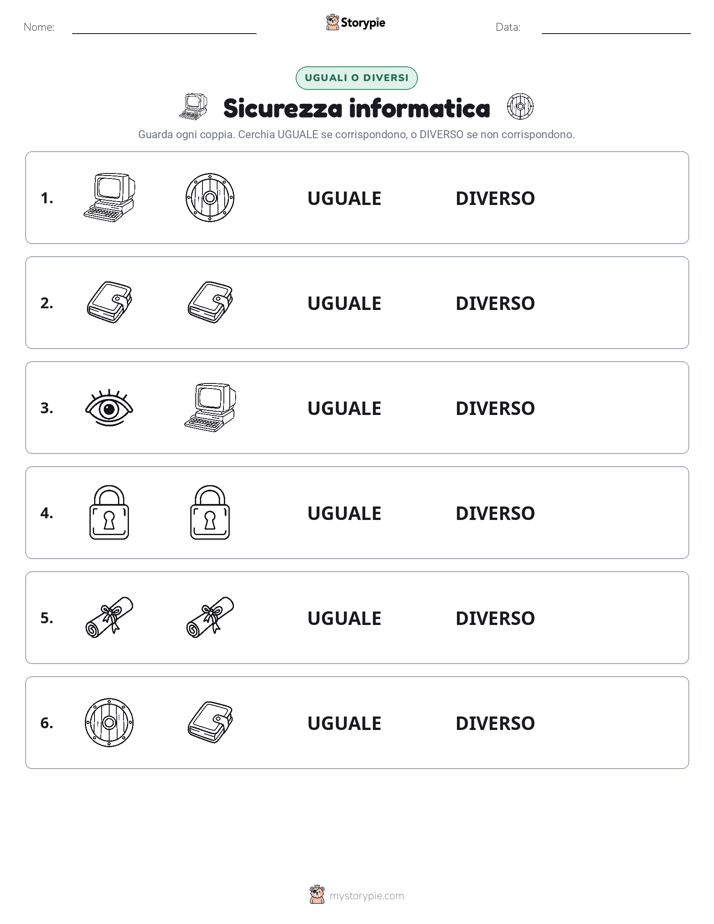
Task: Click the Data line field
Action: tap(616, 28)
